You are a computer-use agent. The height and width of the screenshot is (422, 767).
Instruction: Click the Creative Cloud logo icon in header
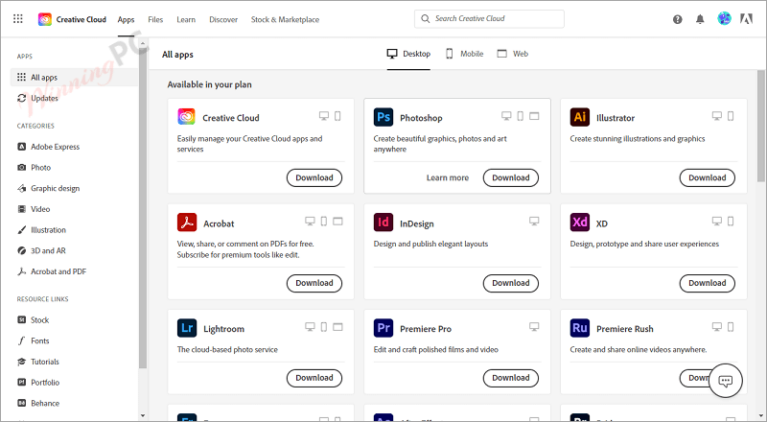click(x=45, y=19)
